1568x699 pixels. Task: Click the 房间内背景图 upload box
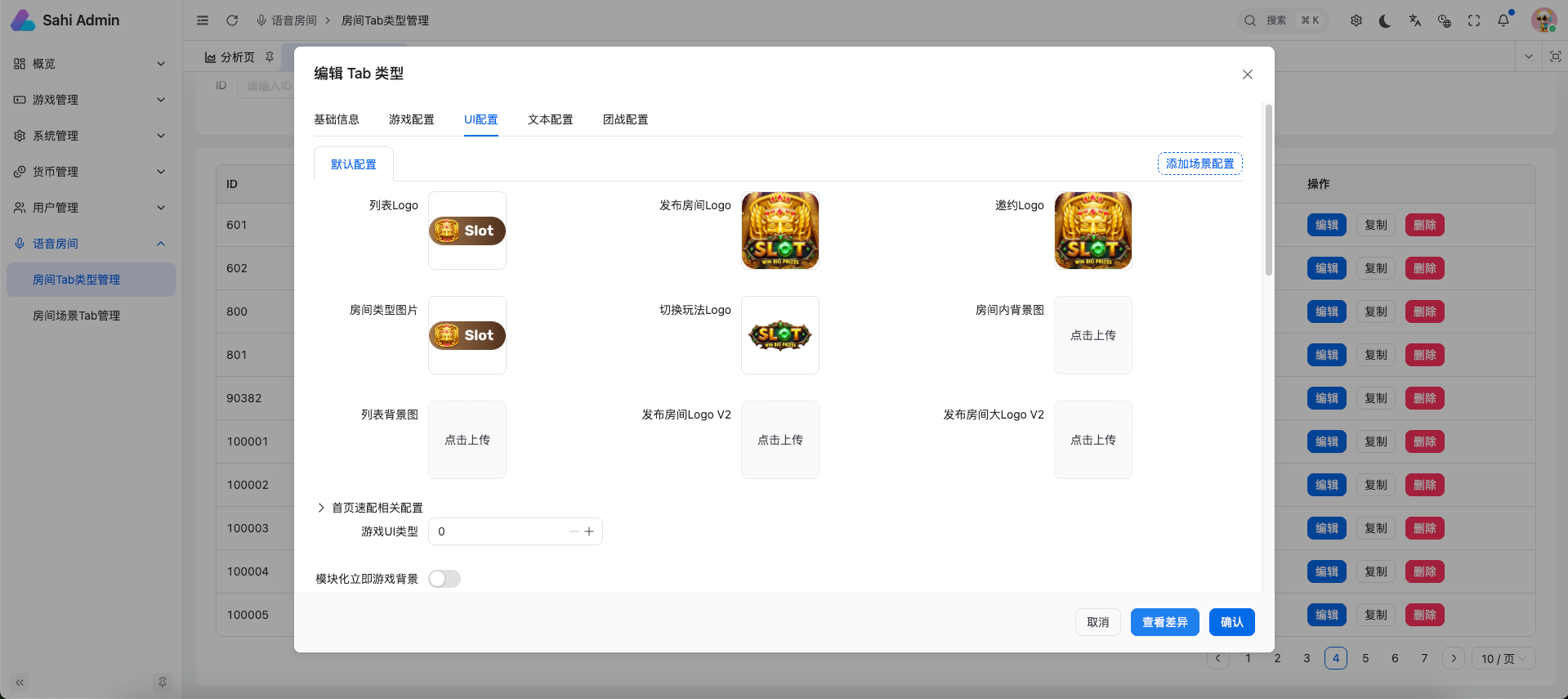pyautogui.click(x=1092, y=335)
